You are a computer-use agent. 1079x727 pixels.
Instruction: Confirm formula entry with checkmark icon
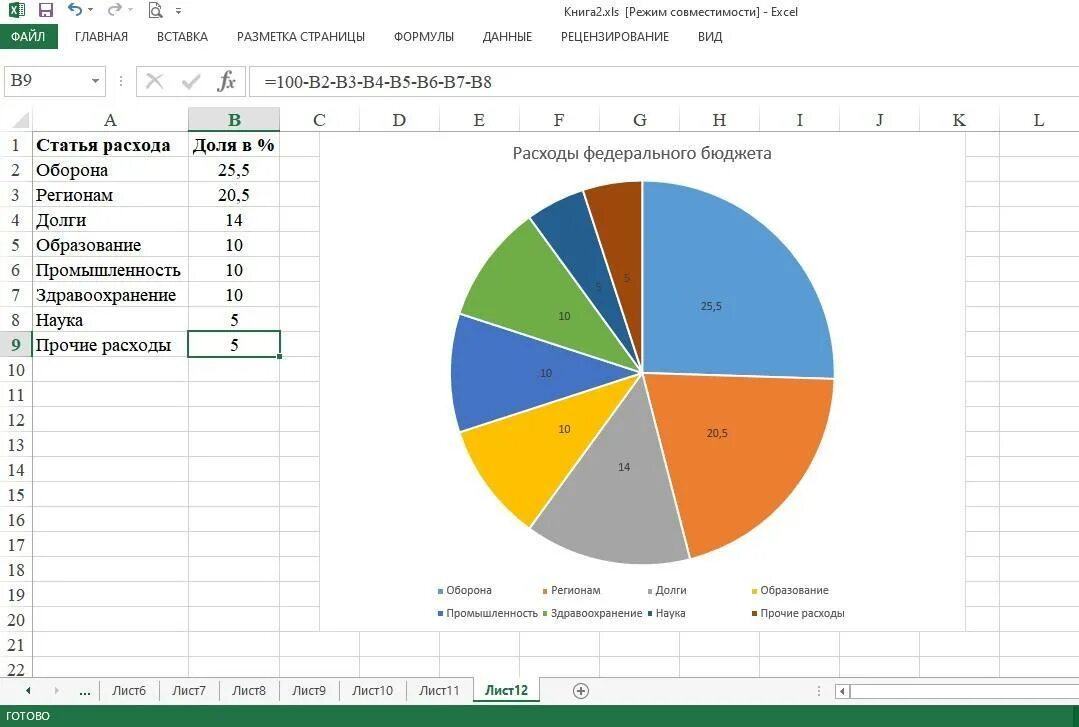click(191, 82)
